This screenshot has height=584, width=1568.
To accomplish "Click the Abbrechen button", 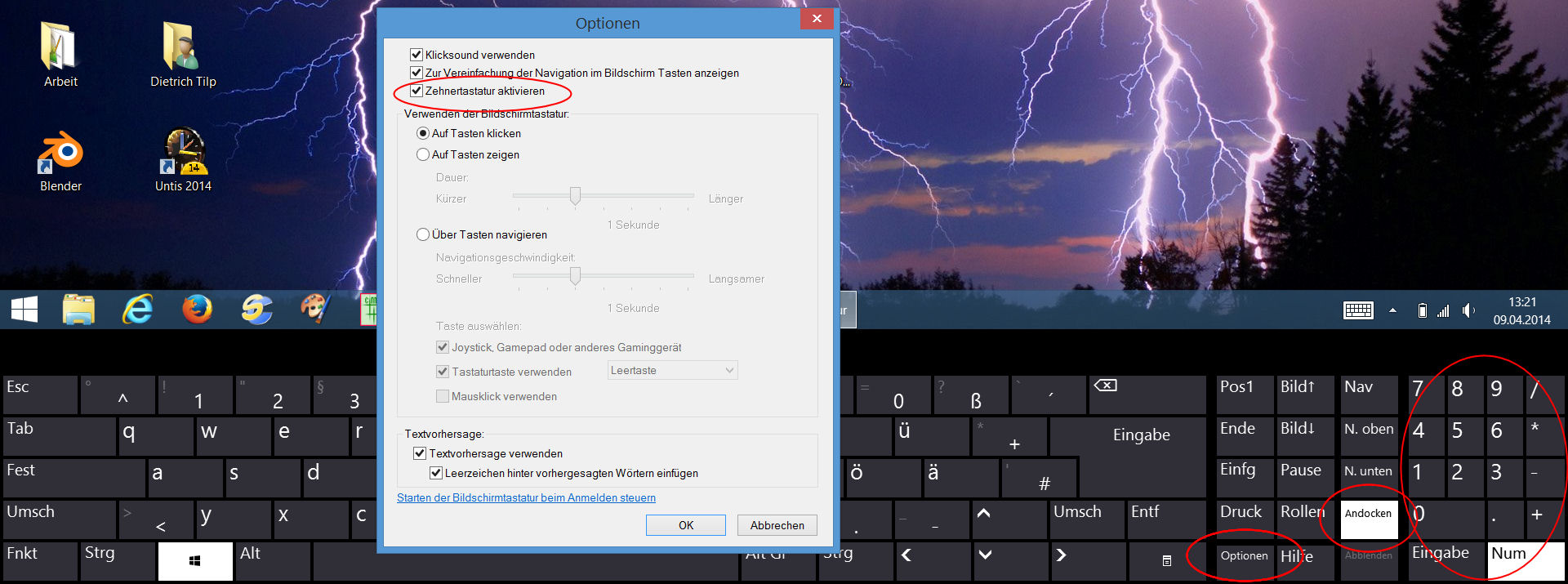I will 777,525.
